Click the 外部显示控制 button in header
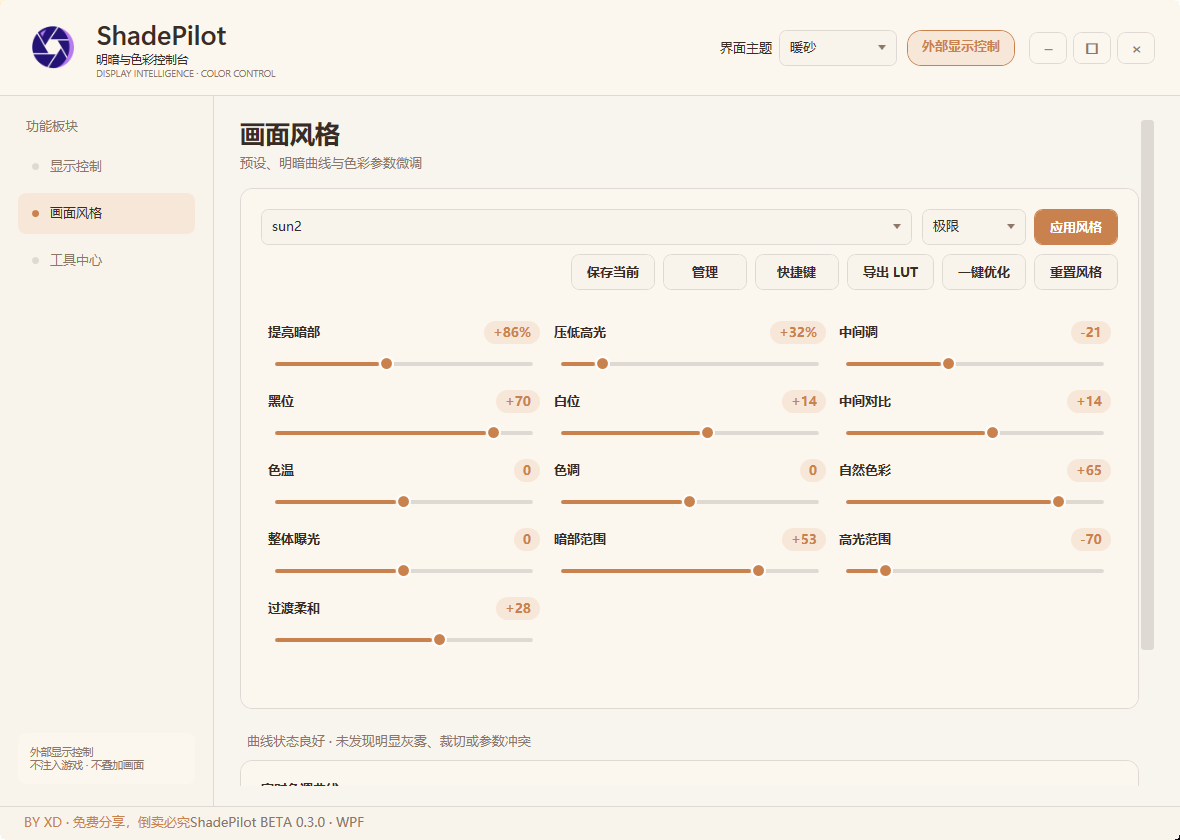 960,47
